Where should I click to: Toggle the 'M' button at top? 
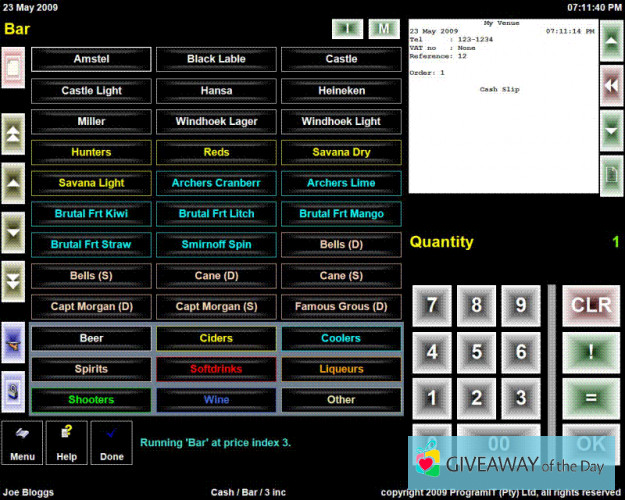coord(383,29)
